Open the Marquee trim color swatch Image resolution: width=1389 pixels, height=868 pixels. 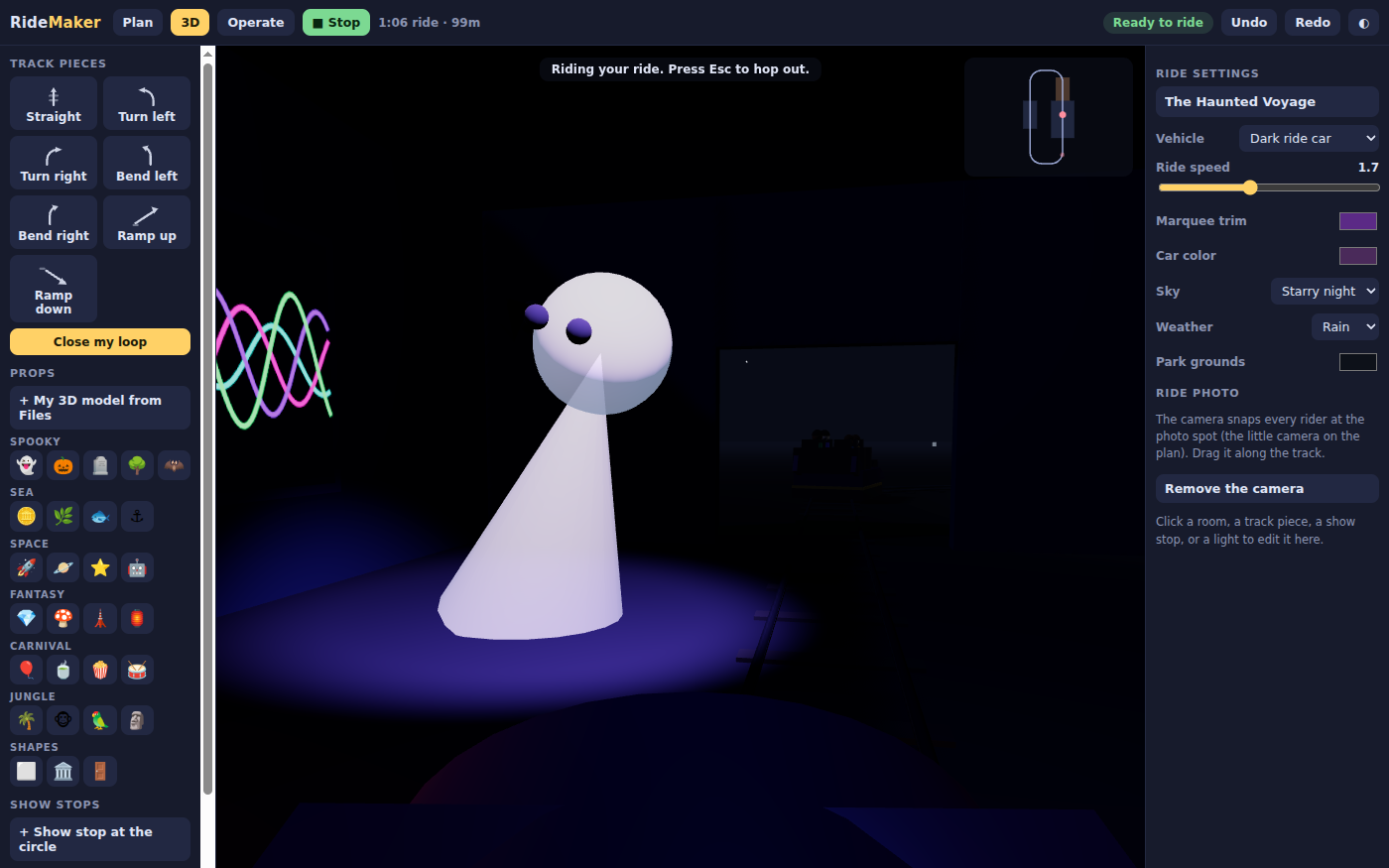pyautogui.click(x=1358, y=221)
